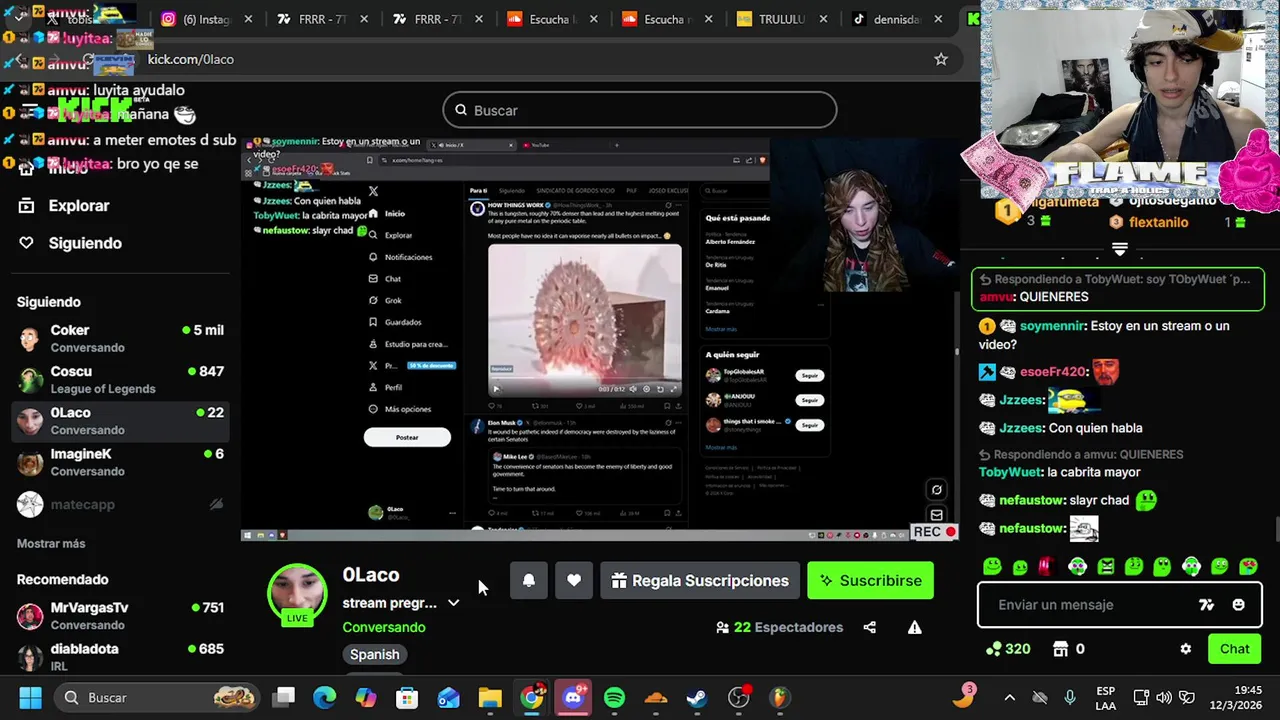Pick the red emote in quick emotes row
The height and width of the screenshot is (720, 1280).
[1046, 566]
